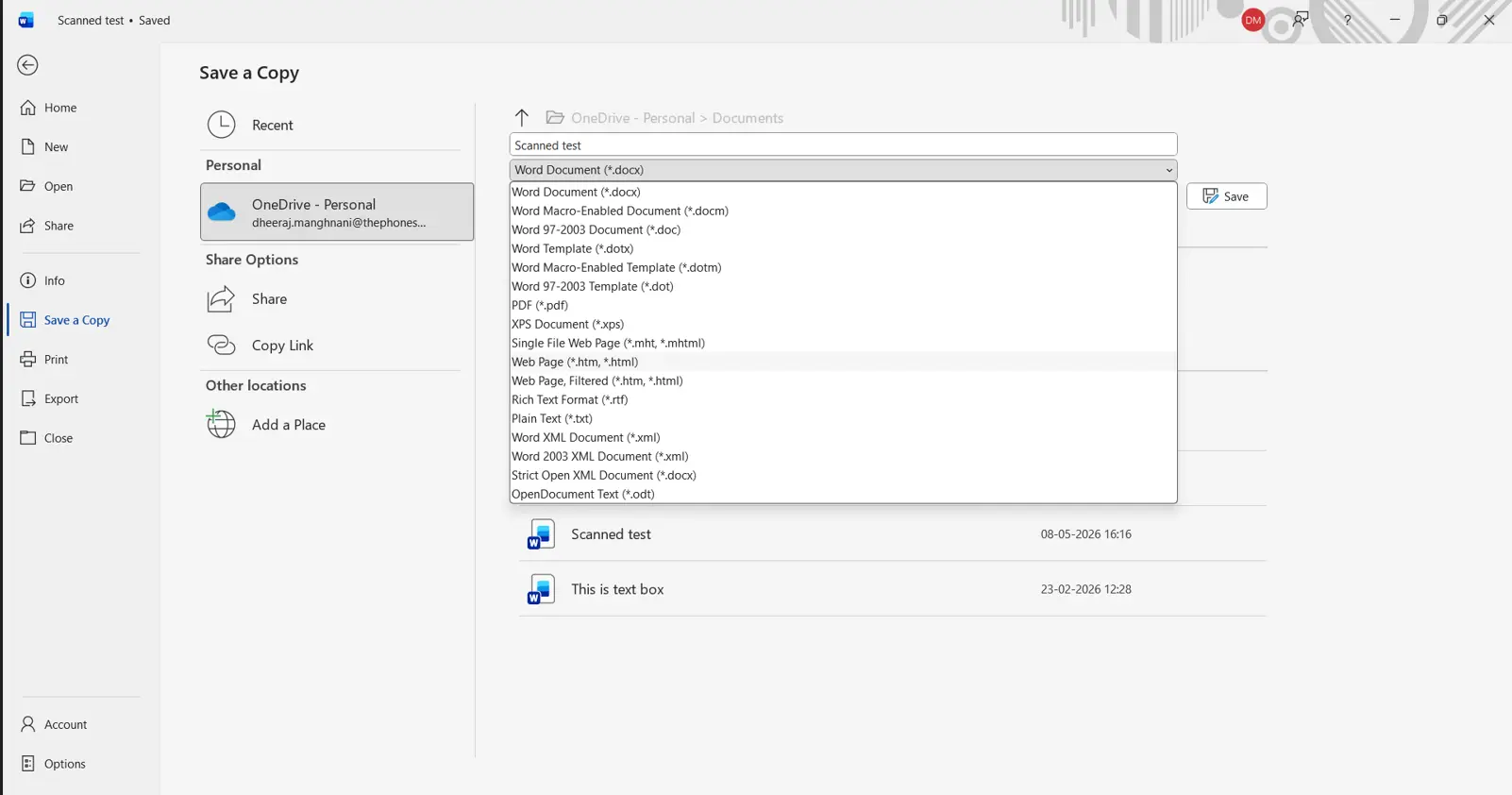Screen dimensions: 1512x795
Task: Choose Word 97-2003 Document (*.doc)
Action: 843,229
